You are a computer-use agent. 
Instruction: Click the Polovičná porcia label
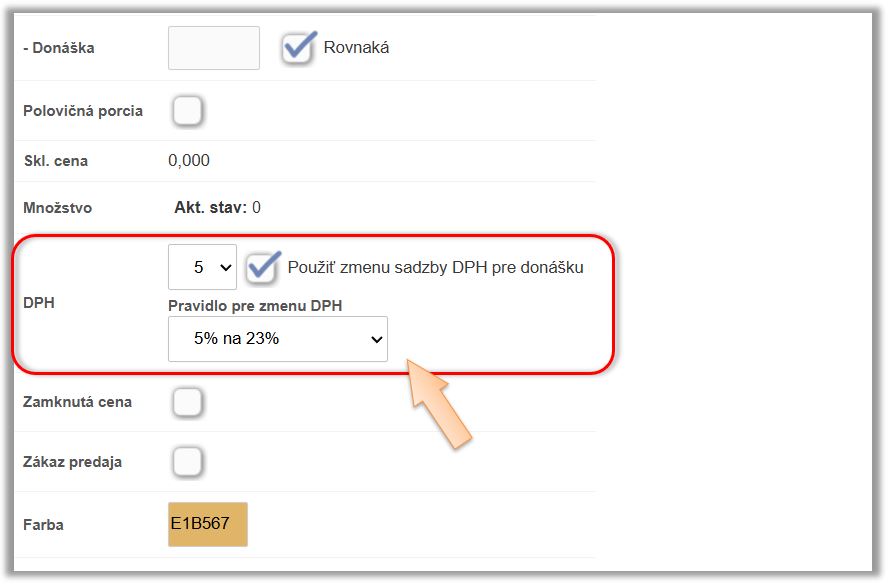[x=83, y=111]
